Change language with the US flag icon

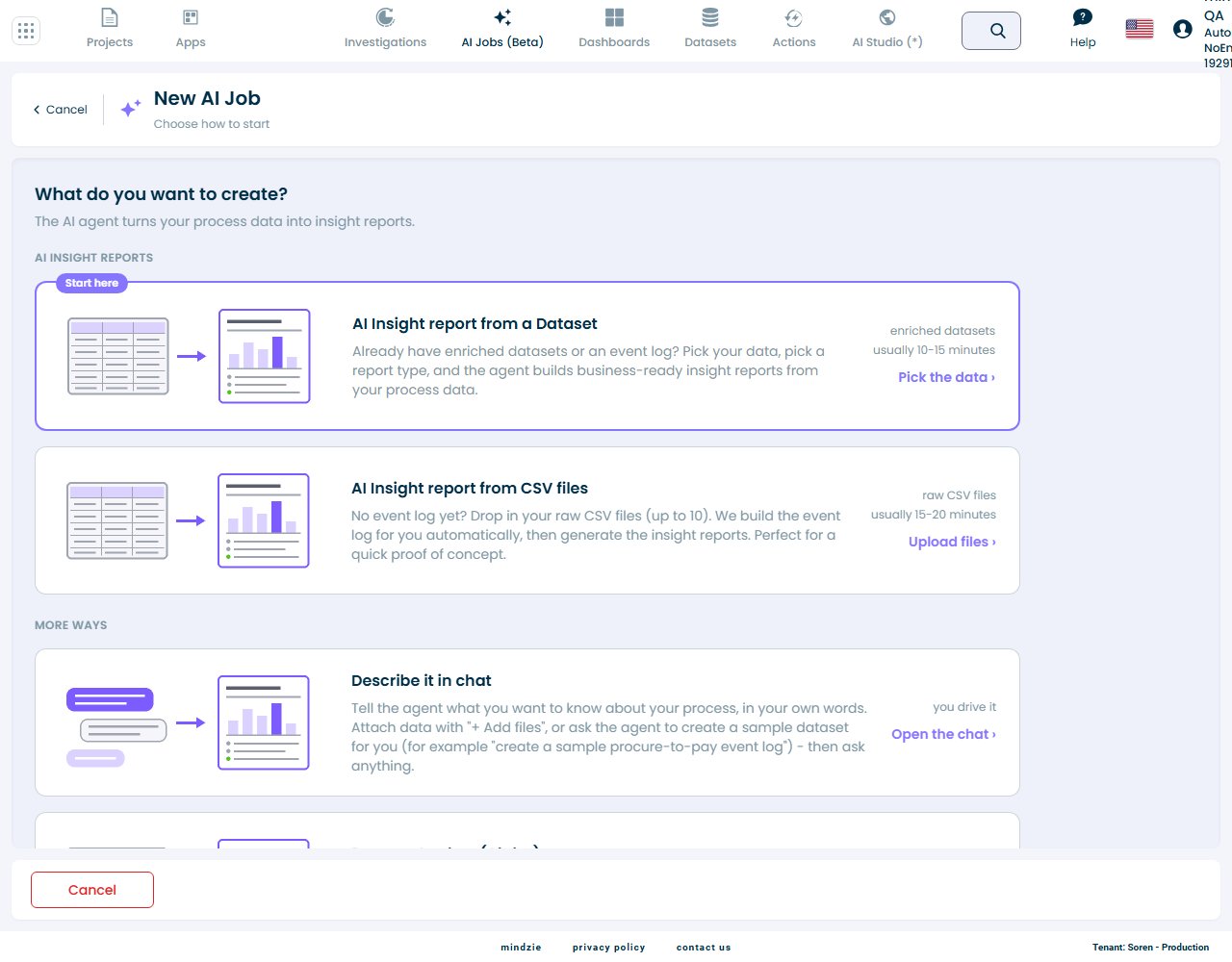[1140, 29]
